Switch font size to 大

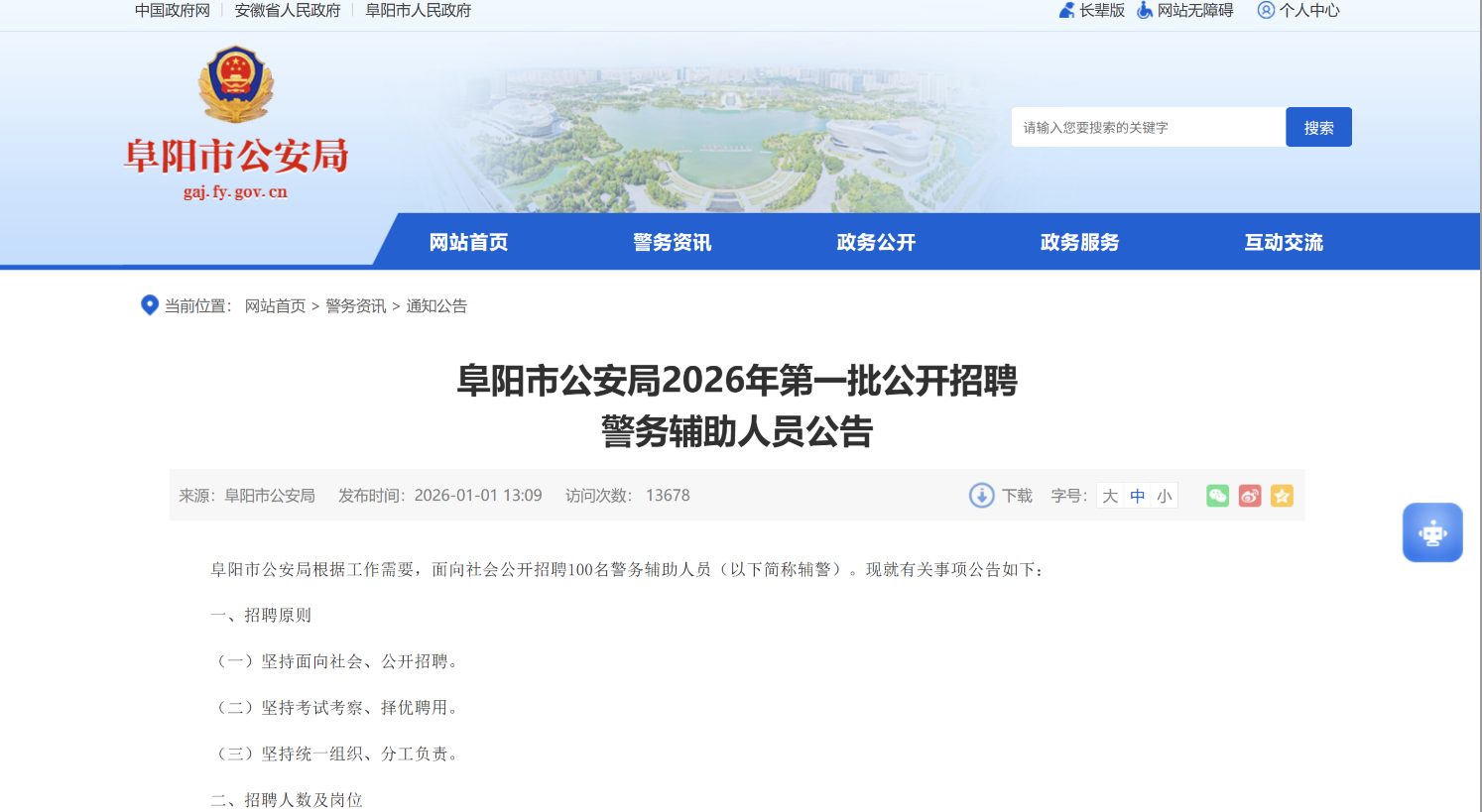(1111, 496)
